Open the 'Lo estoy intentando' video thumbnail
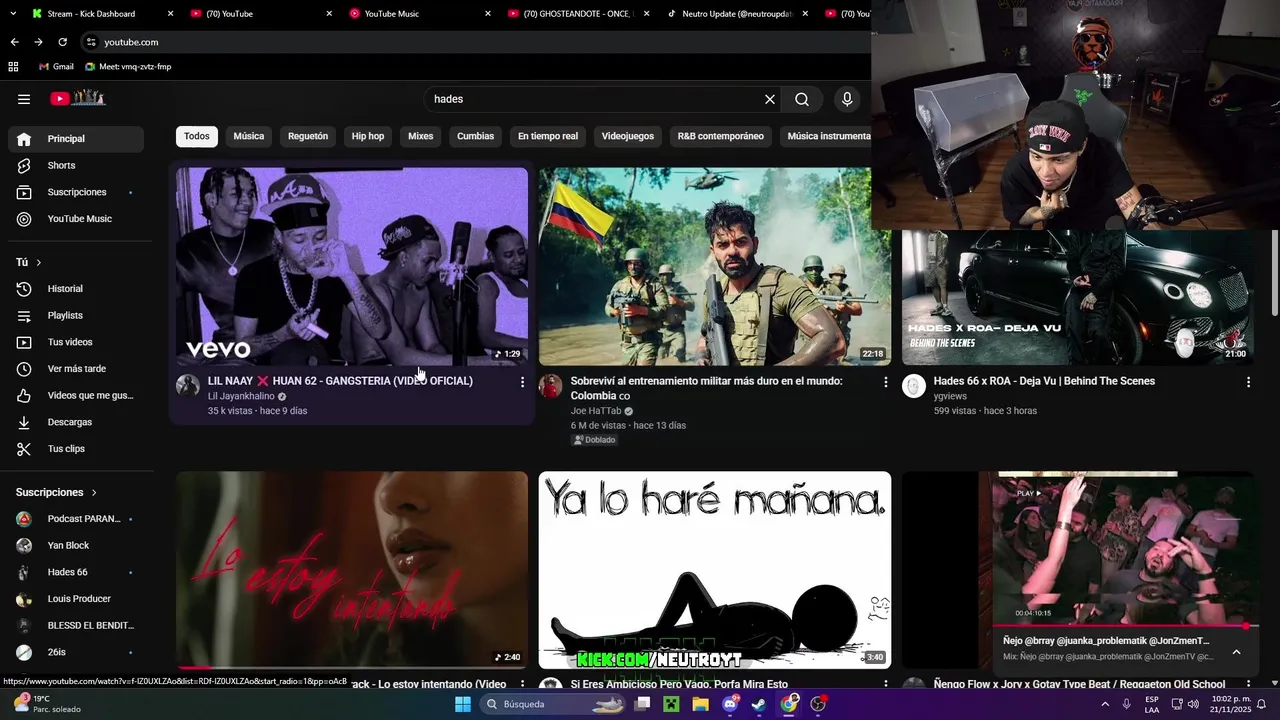 [x=352, y=570]
